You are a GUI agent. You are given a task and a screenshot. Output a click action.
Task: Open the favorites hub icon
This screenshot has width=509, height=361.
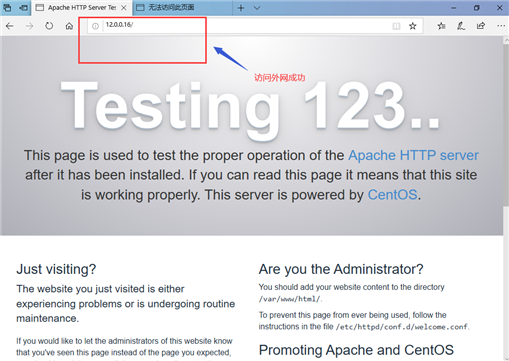pos(441,26)
